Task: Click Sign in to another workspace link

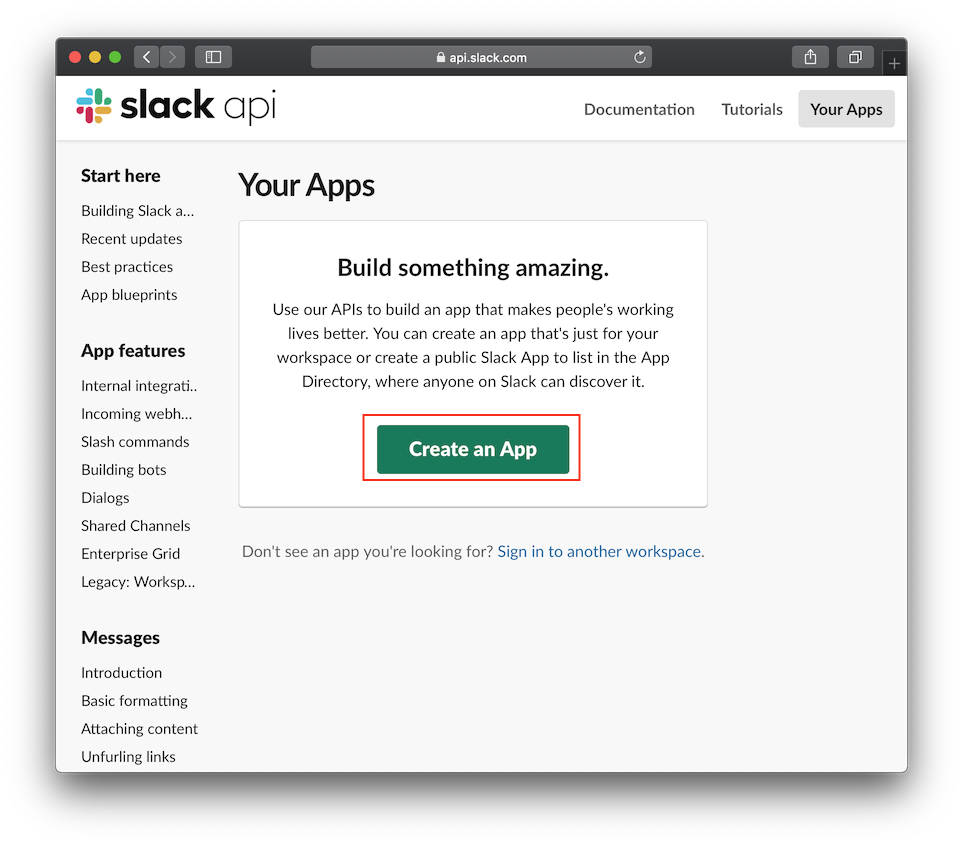Action: pyautogui.click(x=601, y=552)
